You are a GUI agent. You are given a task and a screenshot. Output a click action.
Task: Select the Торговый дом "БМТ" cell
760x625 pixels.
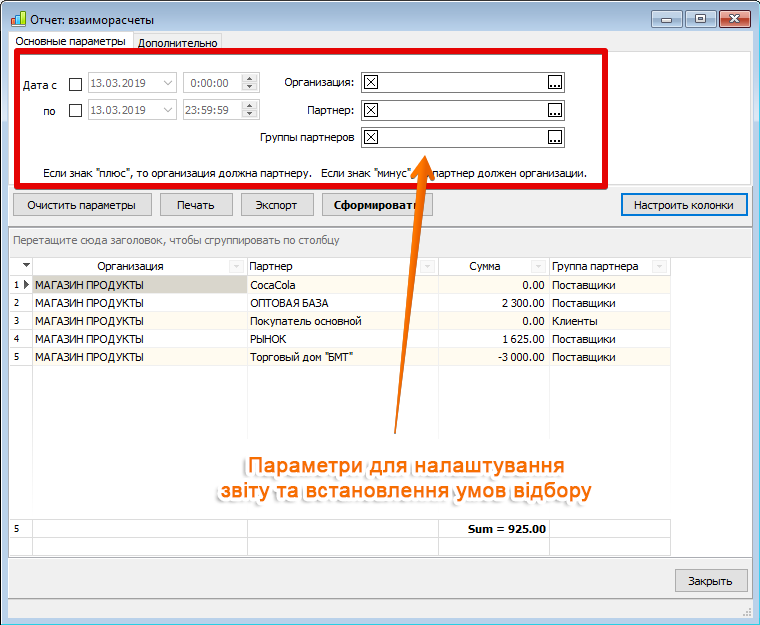[x=343, y=357]
